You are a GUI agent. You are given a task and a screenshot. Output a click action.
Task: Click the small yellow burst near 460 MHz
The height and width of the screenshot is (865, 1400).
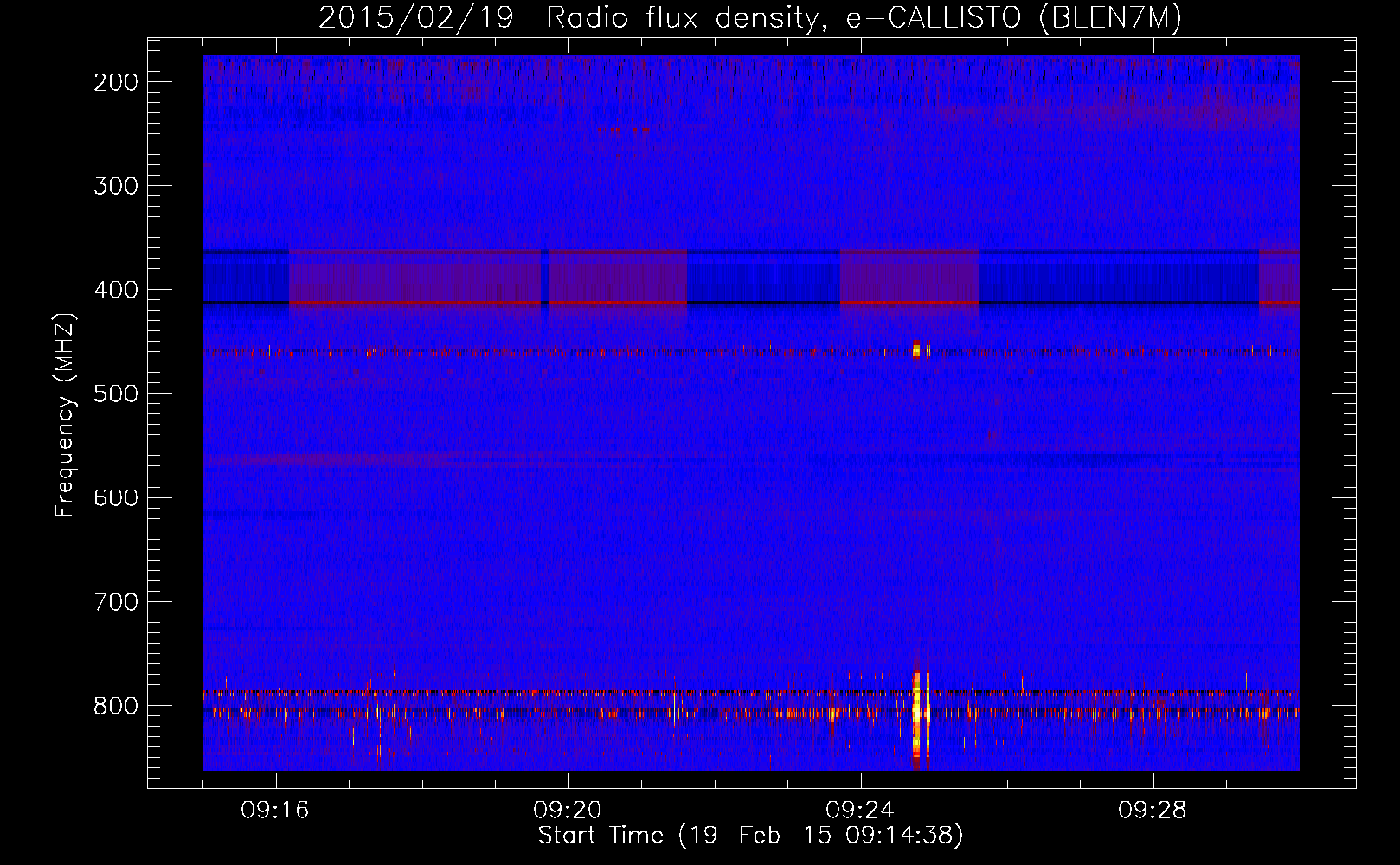(917, 349)
